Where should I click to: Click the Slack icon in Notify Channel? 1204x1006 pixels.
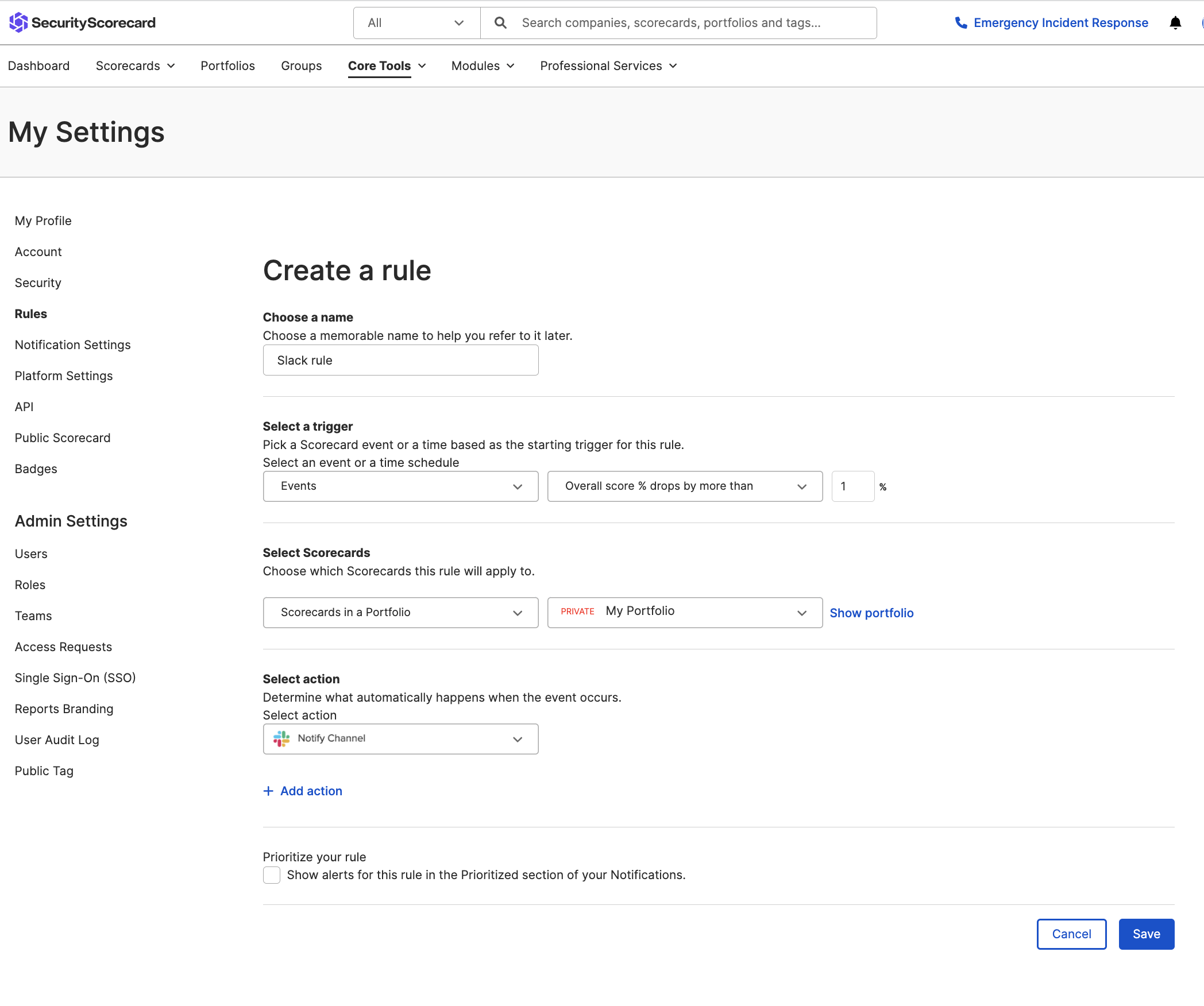[281, 738]
